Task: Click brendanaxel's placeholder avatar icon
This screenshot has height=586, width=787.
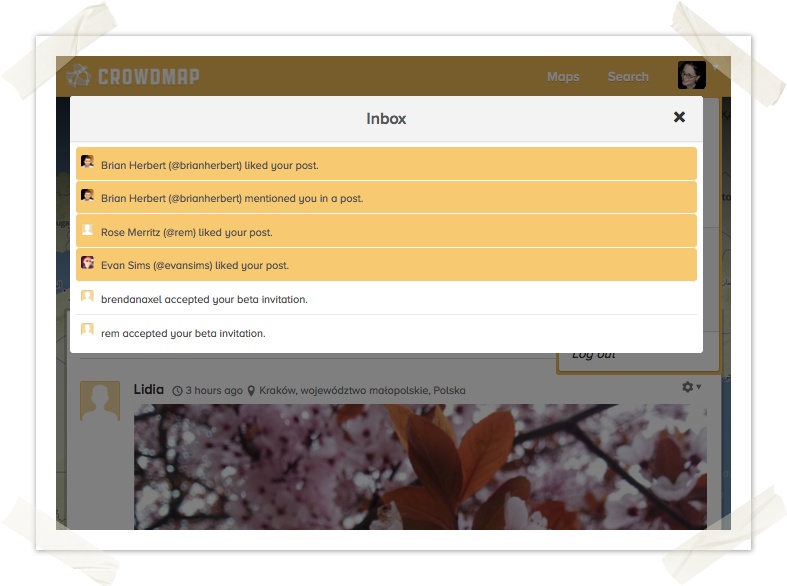Action: tap(88, 297)
